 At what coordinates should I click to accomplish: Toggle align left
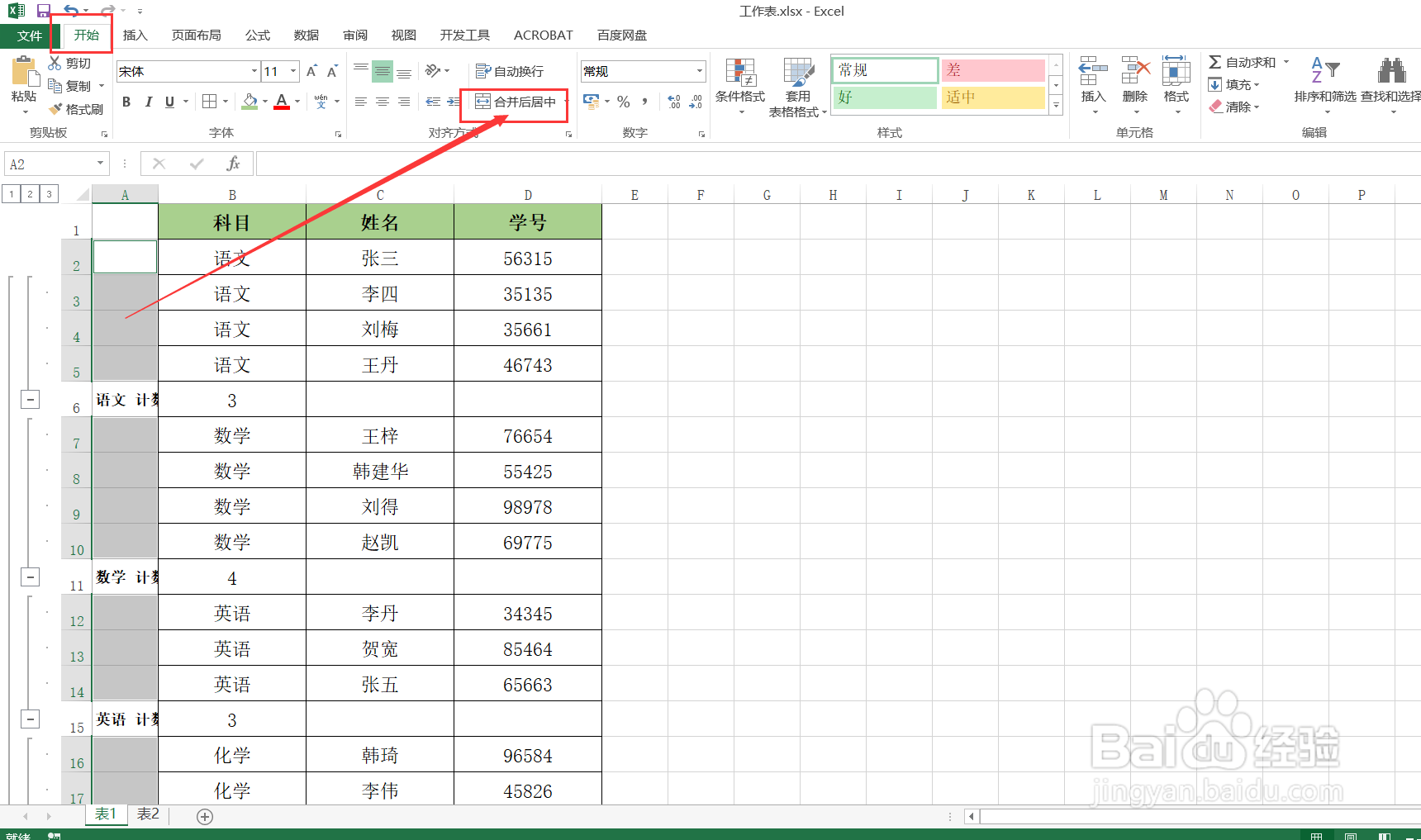tap(361, 102)
